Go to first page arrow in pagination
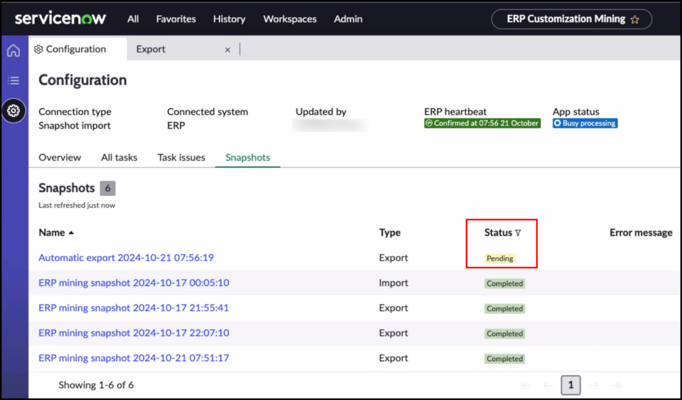This screenshot has height=400, width=682. pos(525,385)
